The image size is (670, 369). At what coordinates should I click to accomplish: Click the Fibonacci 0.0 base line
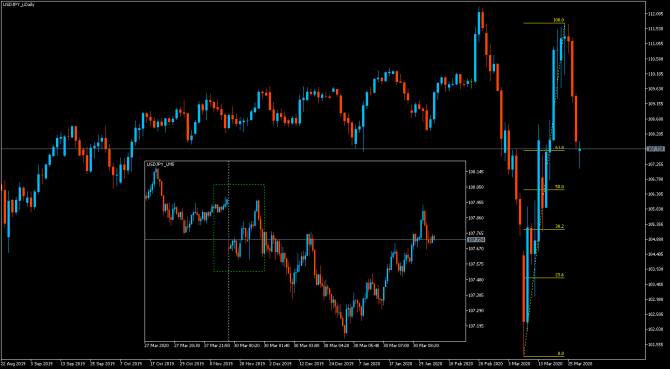[544, 356]
